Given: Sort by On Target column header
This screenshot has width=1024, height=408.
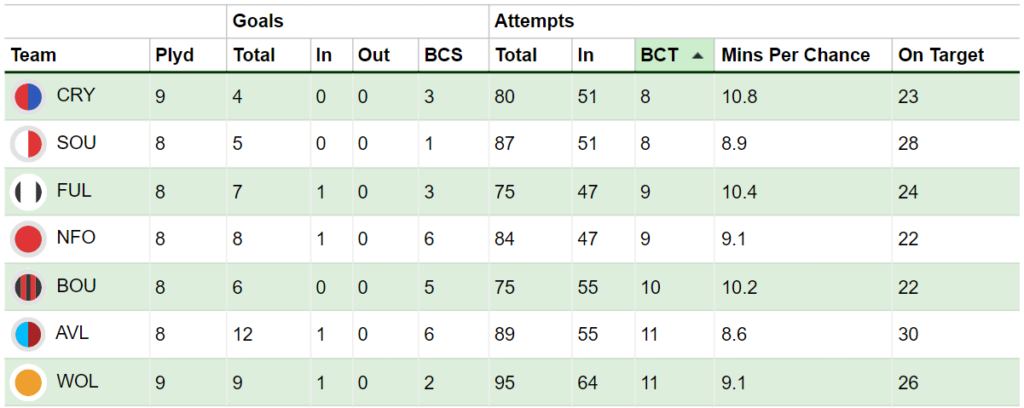Looking at the screenshot, I should [x=941, y=55].
